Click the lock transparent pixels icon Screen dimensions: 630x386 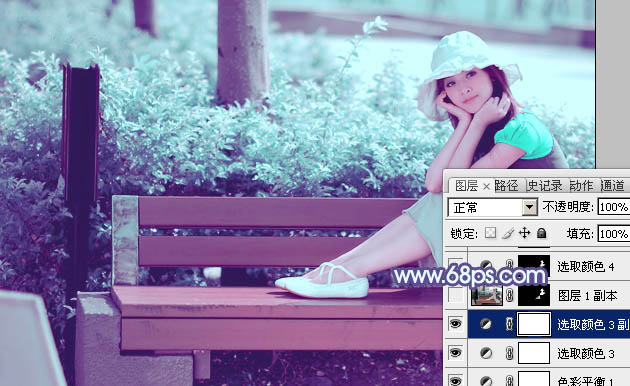tap(490, 233)
